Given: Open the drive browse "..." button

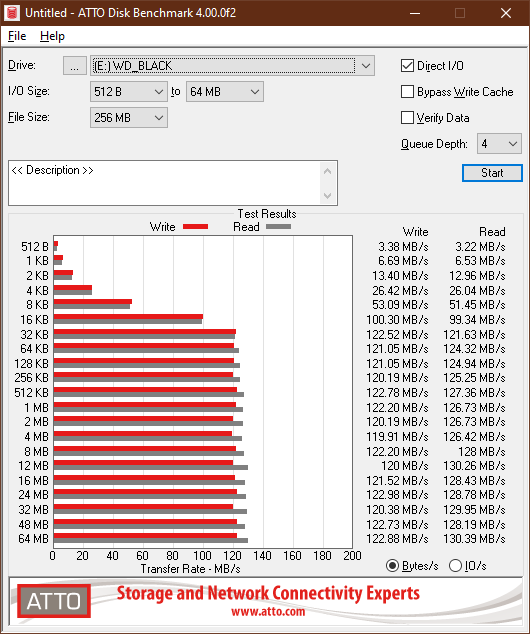Looking at the screenshot, I should point(74,66).
